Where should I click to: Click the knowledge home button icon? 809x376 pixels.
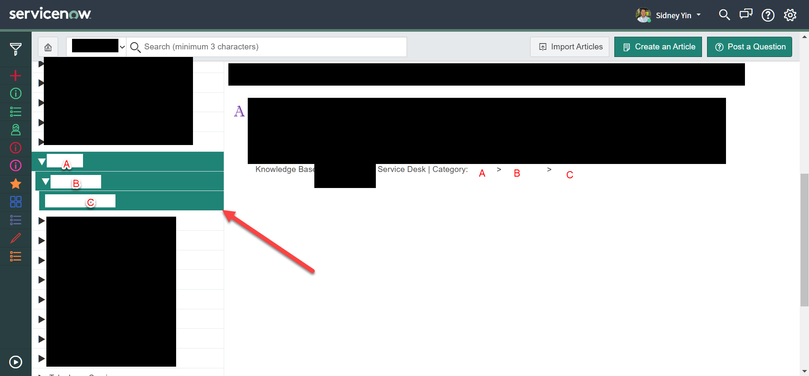point(48,47)
